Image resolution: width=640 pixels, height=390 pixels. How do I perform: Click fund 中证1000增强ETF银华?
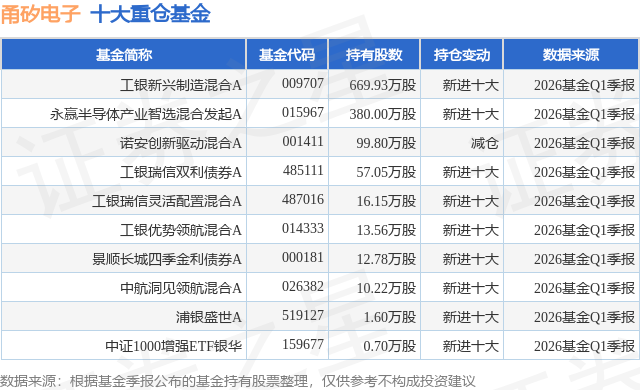click(x=173, y=346)
